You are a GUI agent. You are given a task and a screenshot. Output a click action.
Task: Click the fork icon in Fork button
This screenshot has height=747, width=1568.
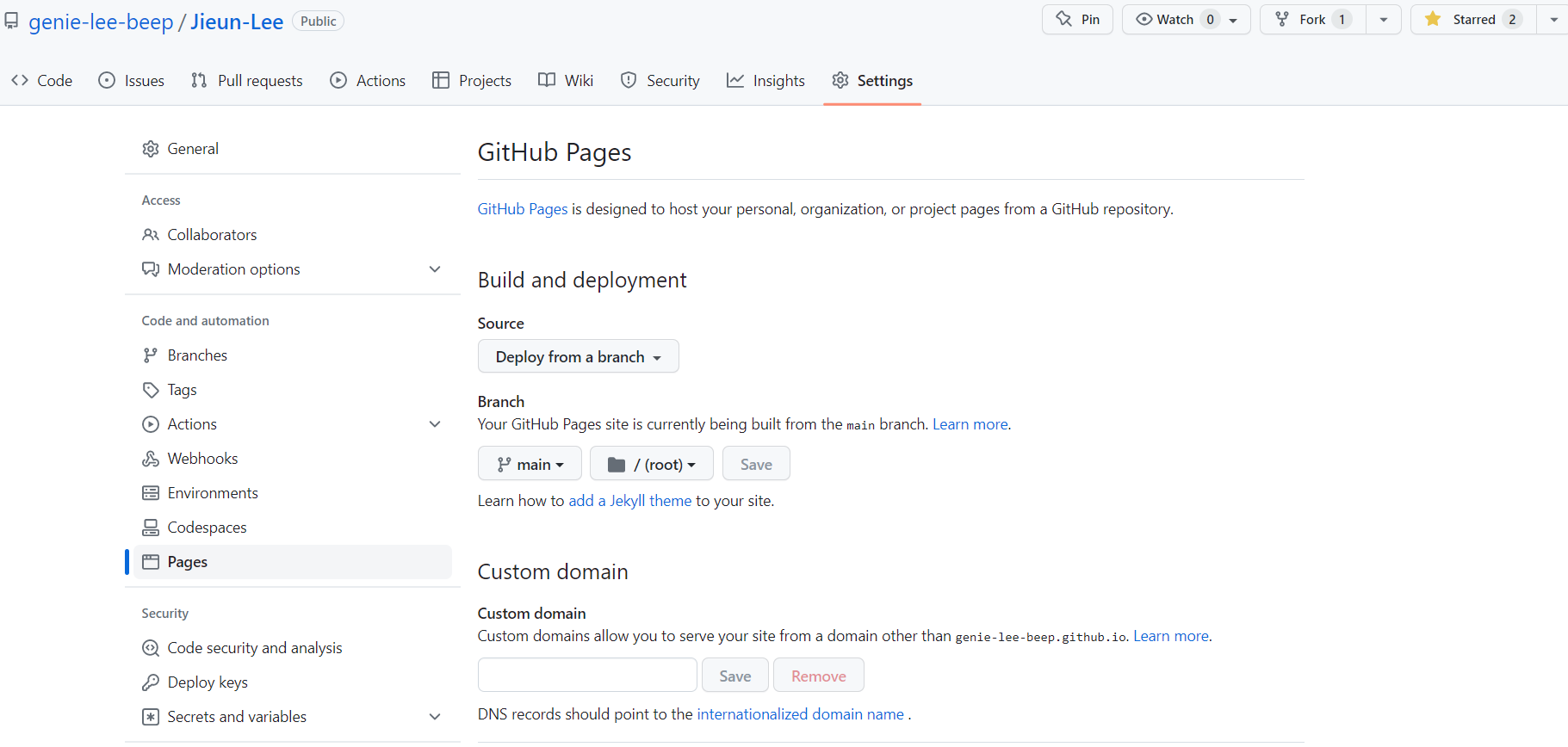[x=1282, y=19]
